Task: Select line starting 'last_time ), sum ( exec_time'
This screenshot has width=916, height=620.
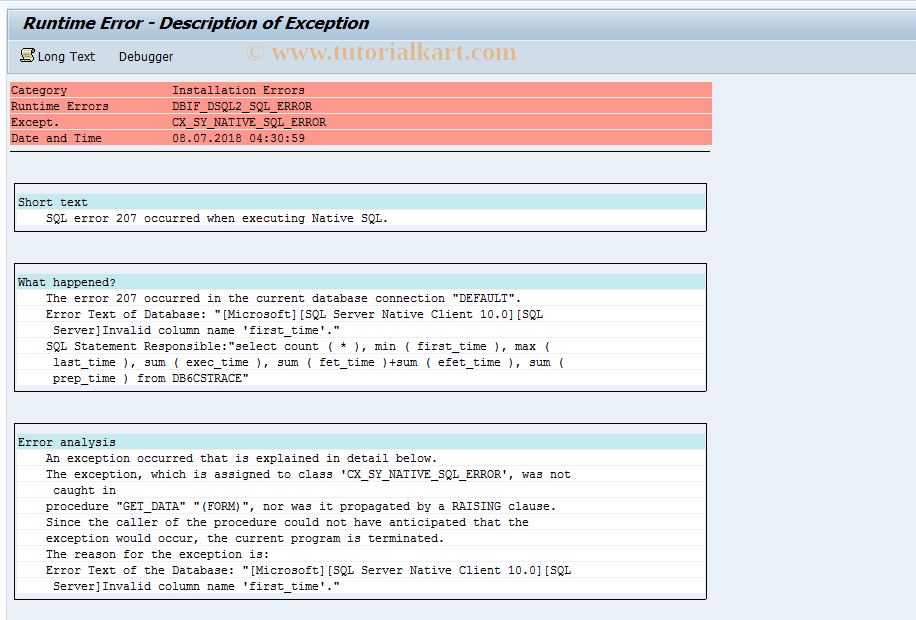Action: (308, 362)
